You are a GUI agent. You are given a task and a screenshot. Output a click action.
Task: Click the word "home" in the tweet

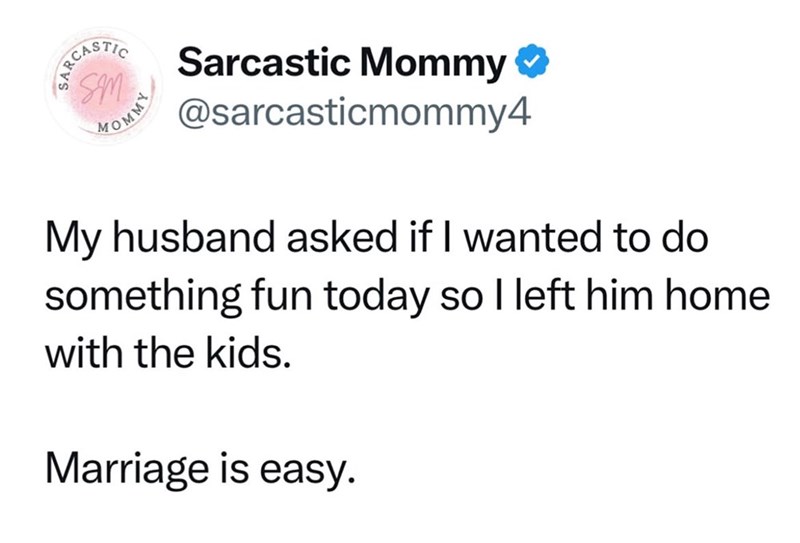pos(713,298)
